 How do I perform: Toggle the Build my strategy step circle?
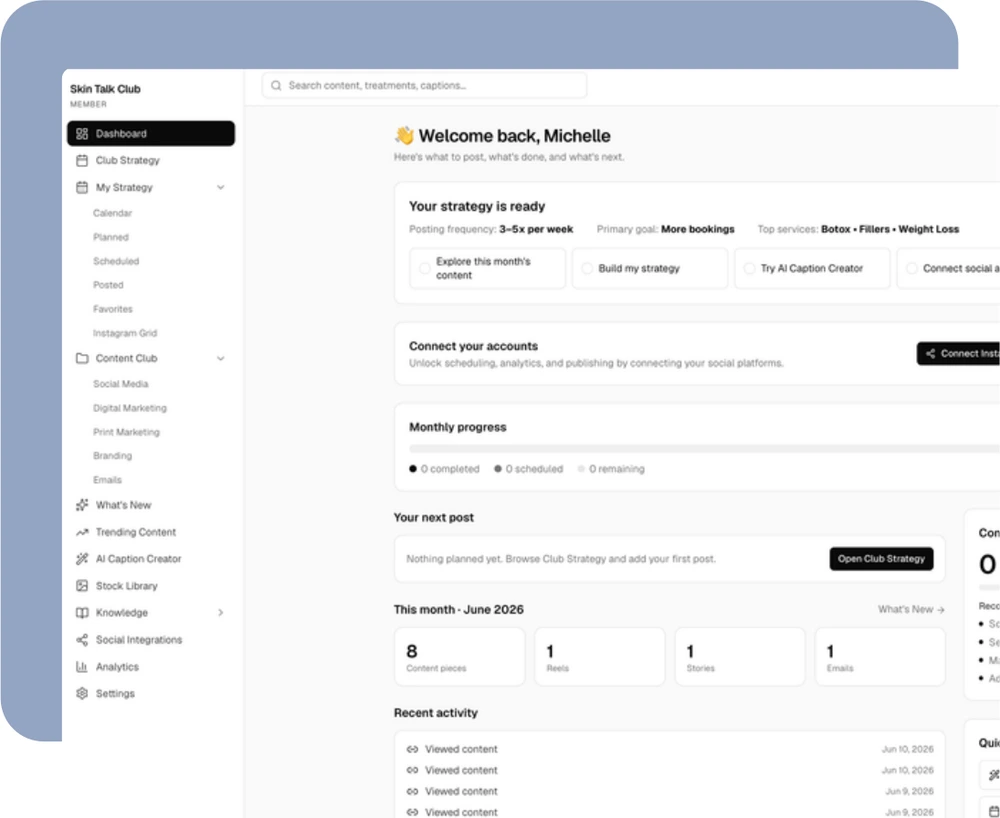coord(587,268)
